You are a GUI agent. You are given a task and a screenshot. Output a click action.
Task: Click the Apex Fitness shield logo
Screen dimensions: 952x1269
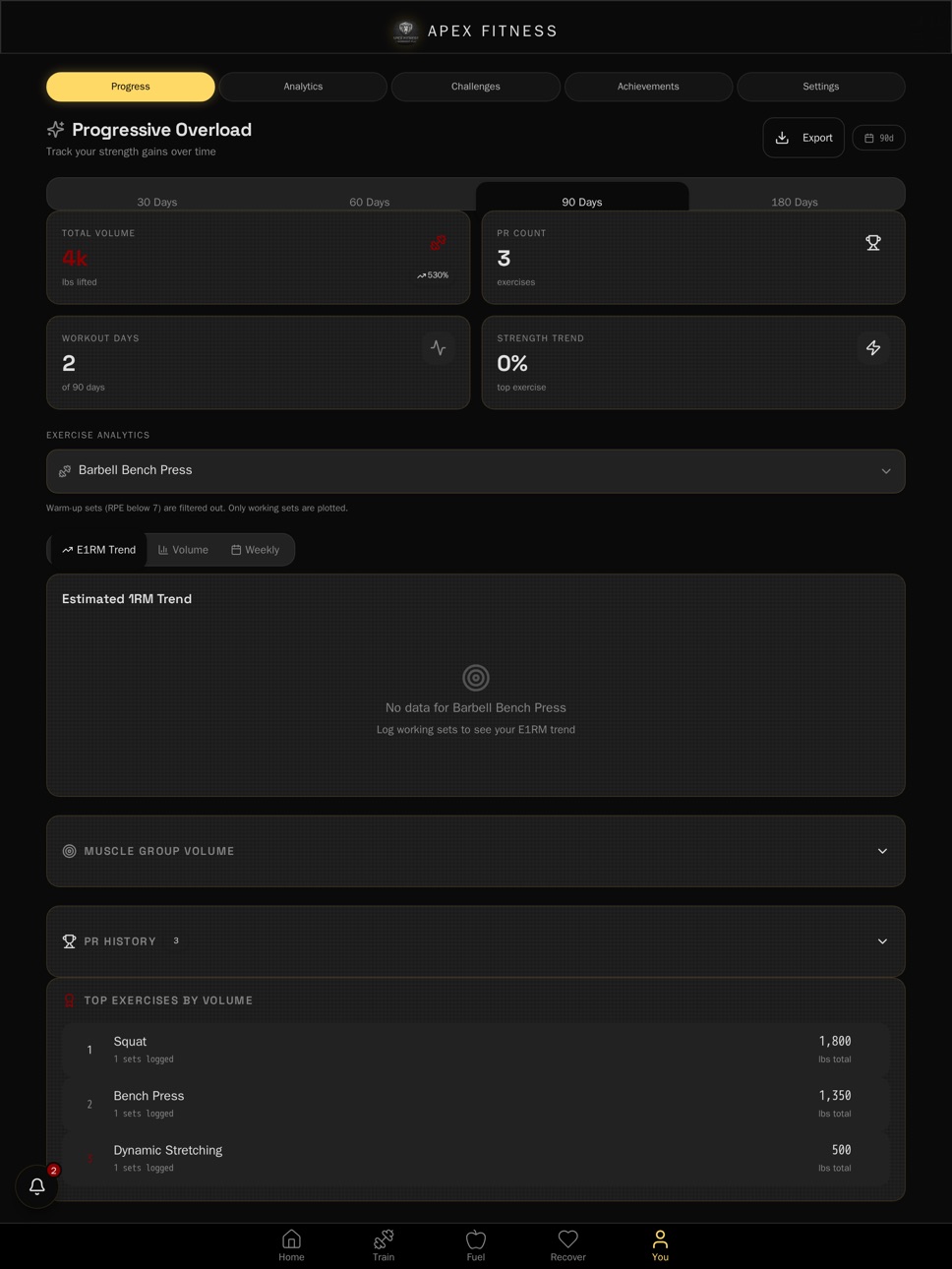(x=405, y=30)
